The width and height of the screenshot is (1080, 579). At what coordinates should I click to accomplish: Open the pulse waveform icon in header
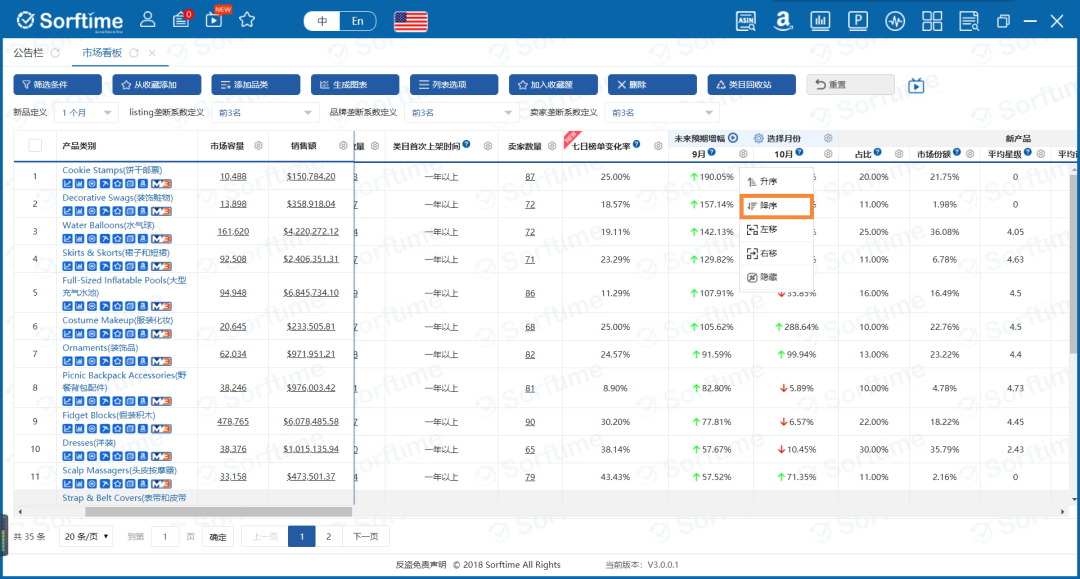[895, 21]
